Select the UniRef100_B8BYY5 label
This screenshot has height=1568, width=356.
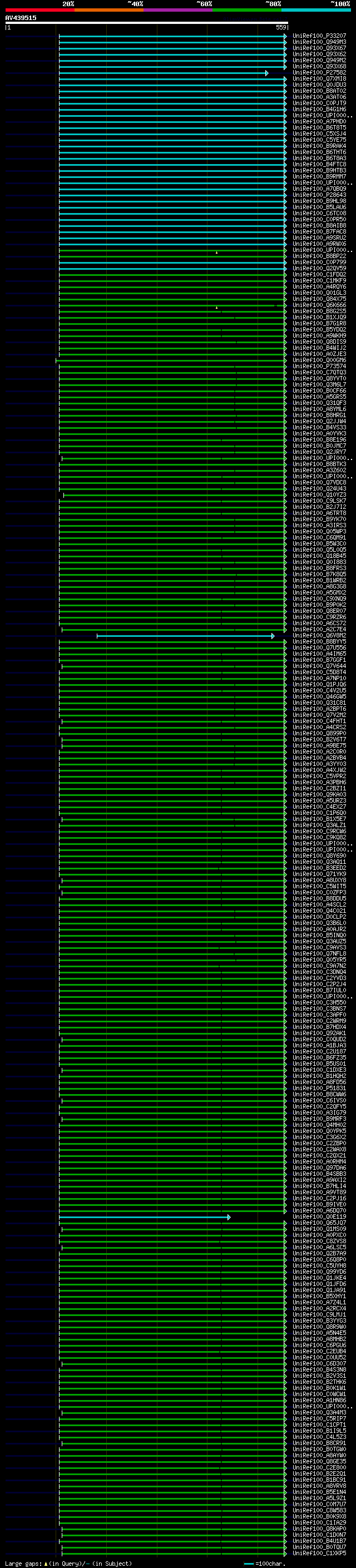(319, 641)
